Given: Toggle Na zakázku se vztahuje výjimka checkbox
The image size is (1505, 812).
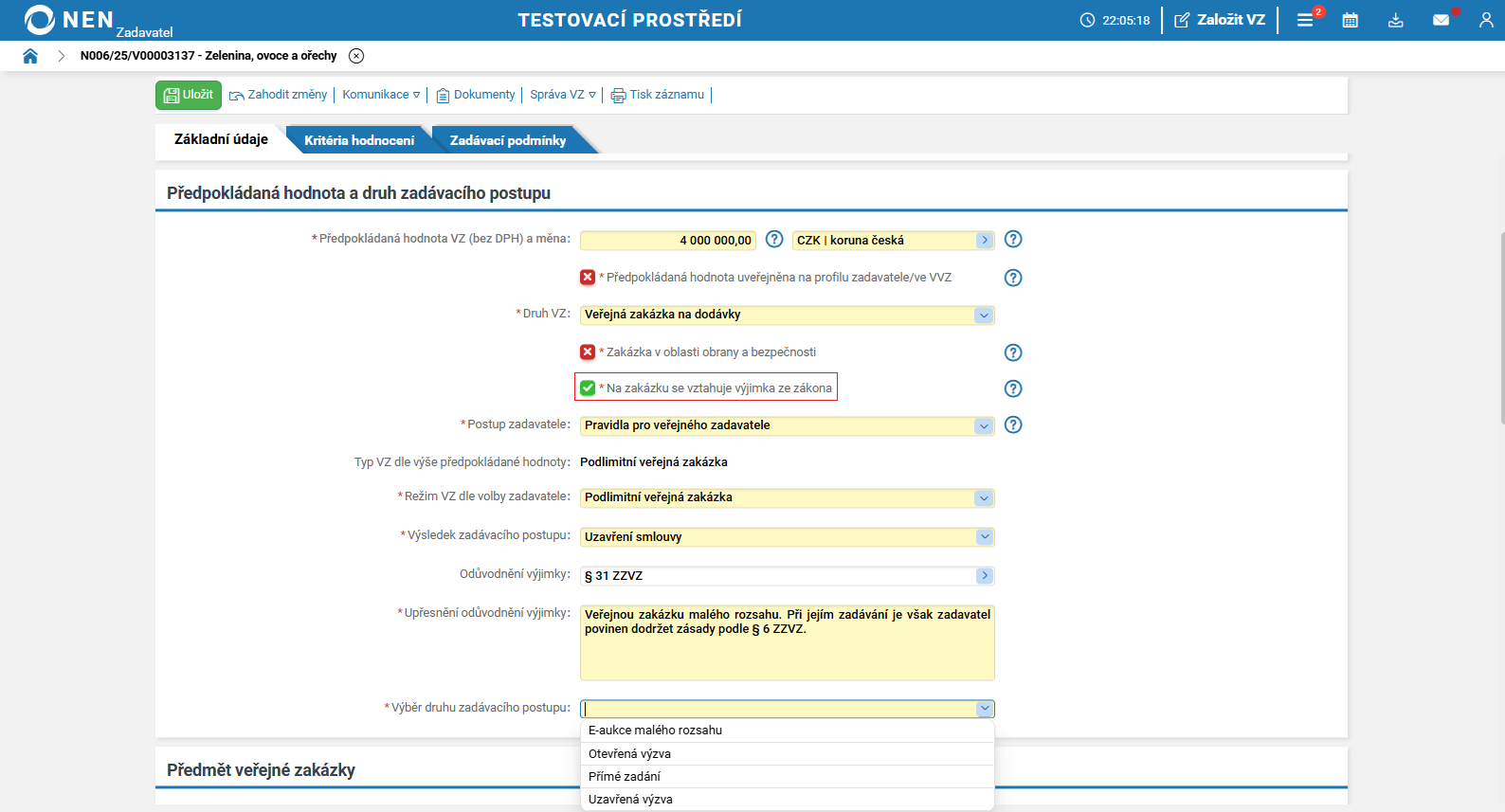Looking at the screenshot, I should click(588, 388).
